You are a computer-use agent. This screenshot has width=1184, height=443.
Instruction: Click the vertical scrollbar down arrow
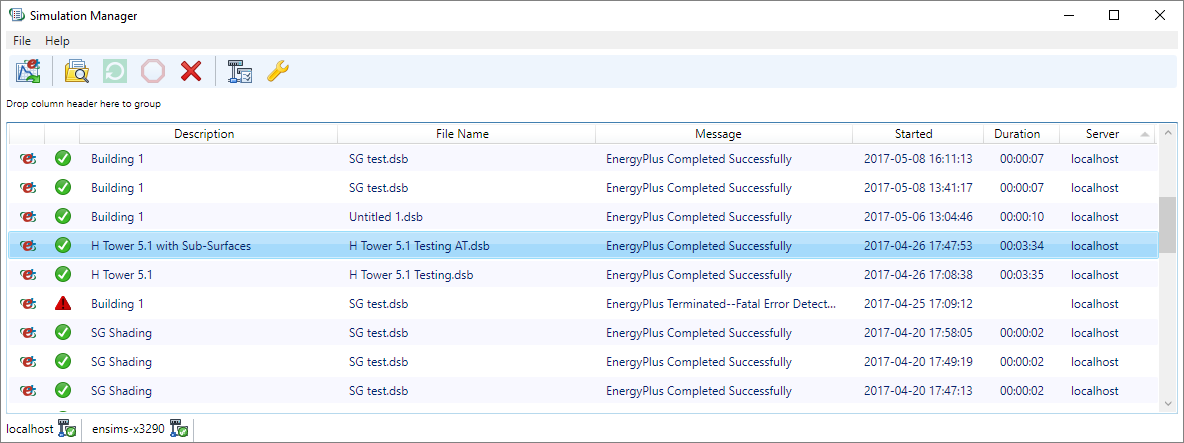coord(1167,403)
